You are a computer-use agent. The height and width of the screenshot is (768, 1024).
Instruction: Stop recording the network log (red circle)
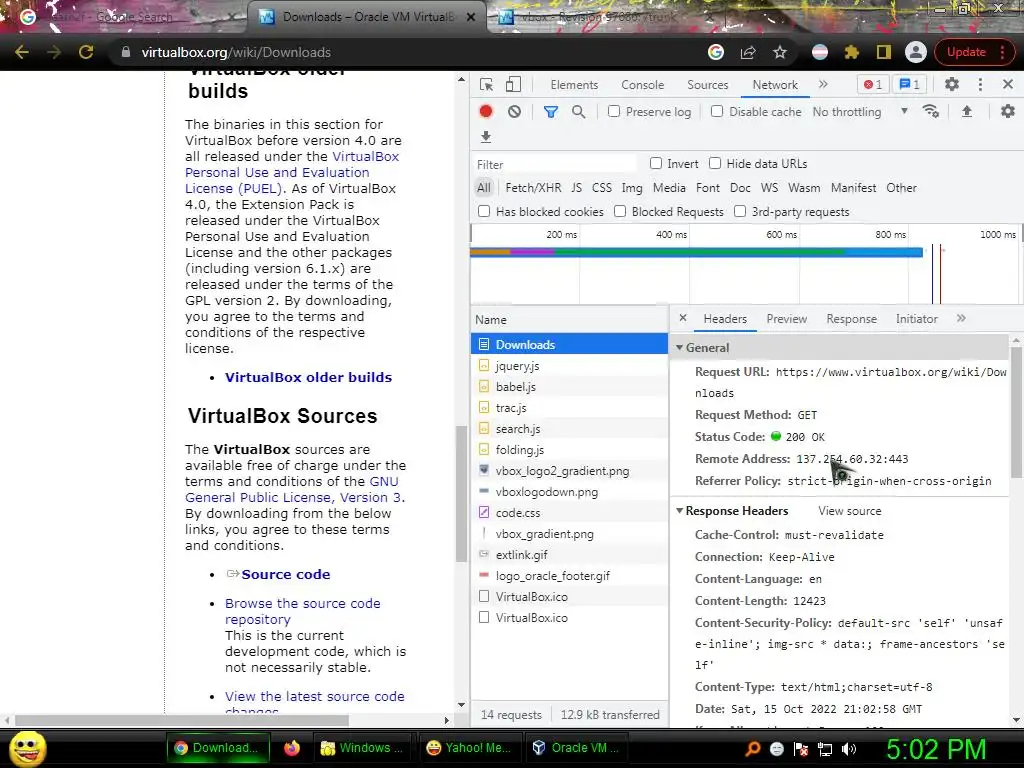click(486, 112)
